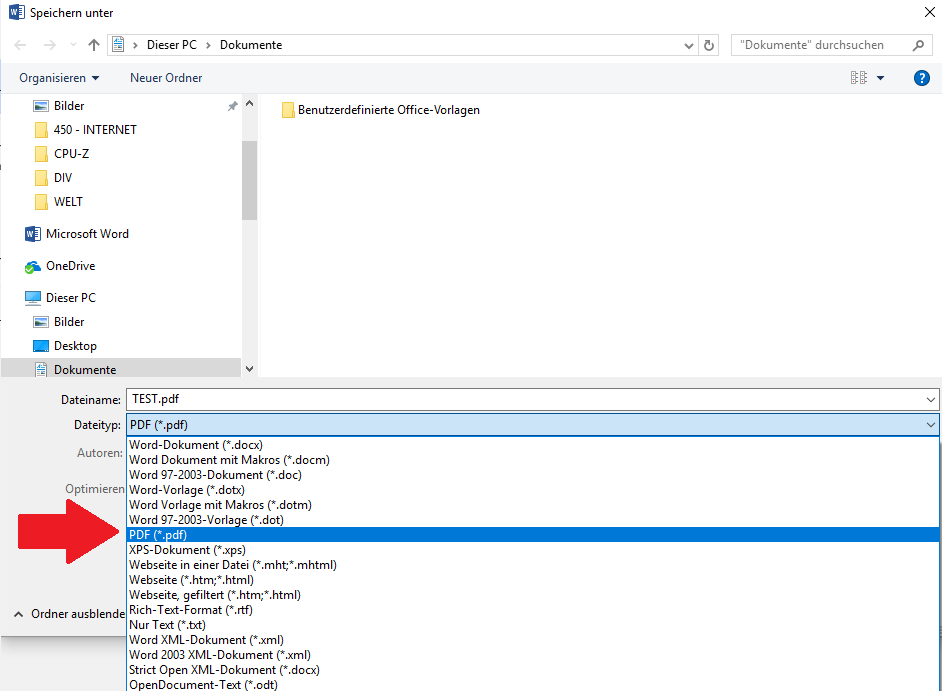Go up one folder level arrow
Image resolution: width=942 pixels, height=691 pixels.
pos(94,45)
